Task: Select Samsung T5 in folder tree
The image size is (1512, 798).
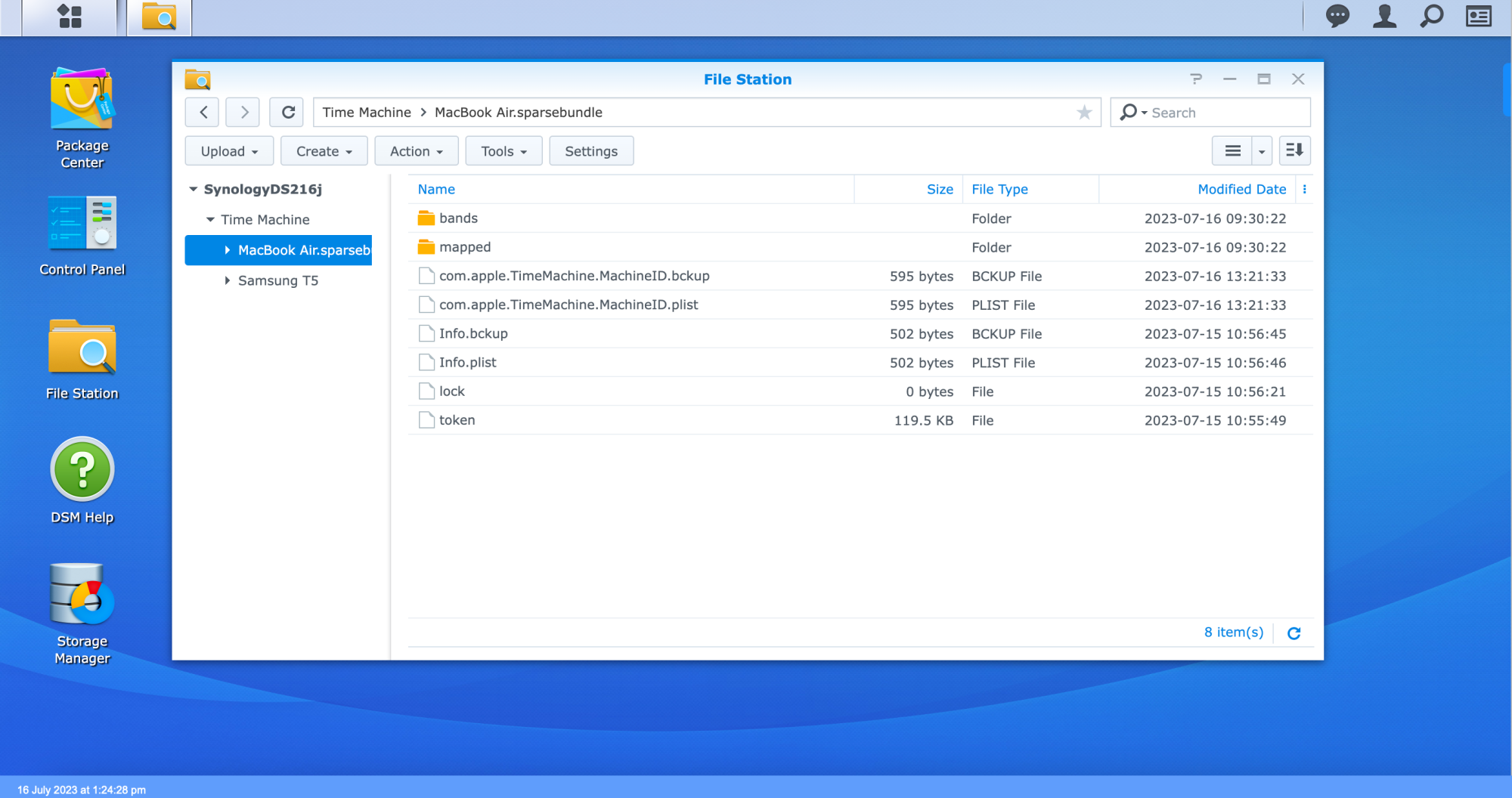Action: click(278, 280)
